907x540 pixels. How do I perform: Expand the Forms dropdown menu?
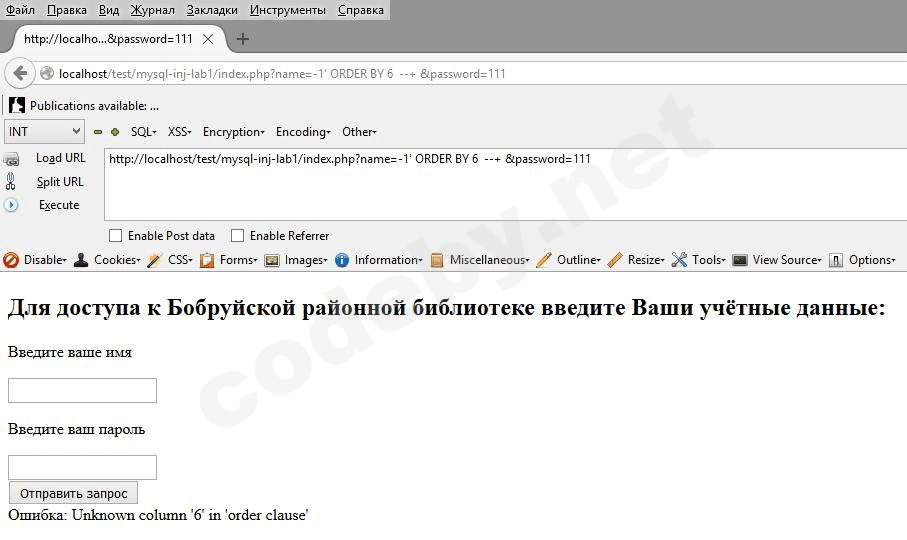coord(238,260)
